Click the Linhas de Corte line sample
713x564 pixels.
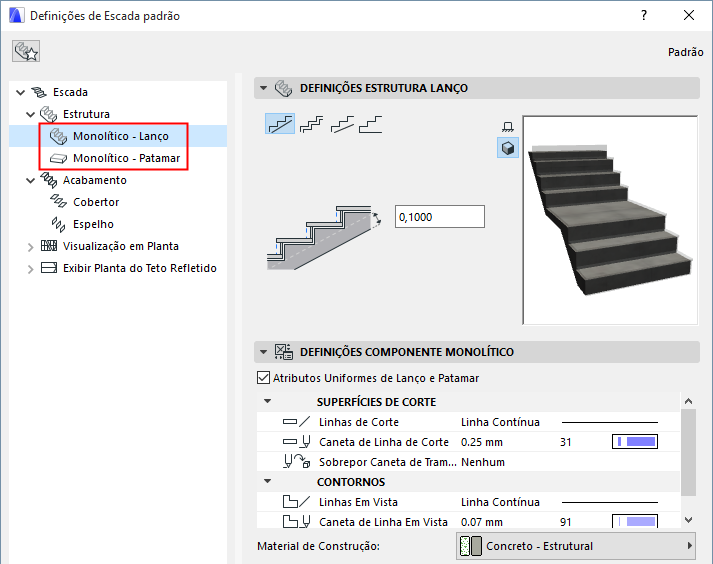tap(610, 423)
